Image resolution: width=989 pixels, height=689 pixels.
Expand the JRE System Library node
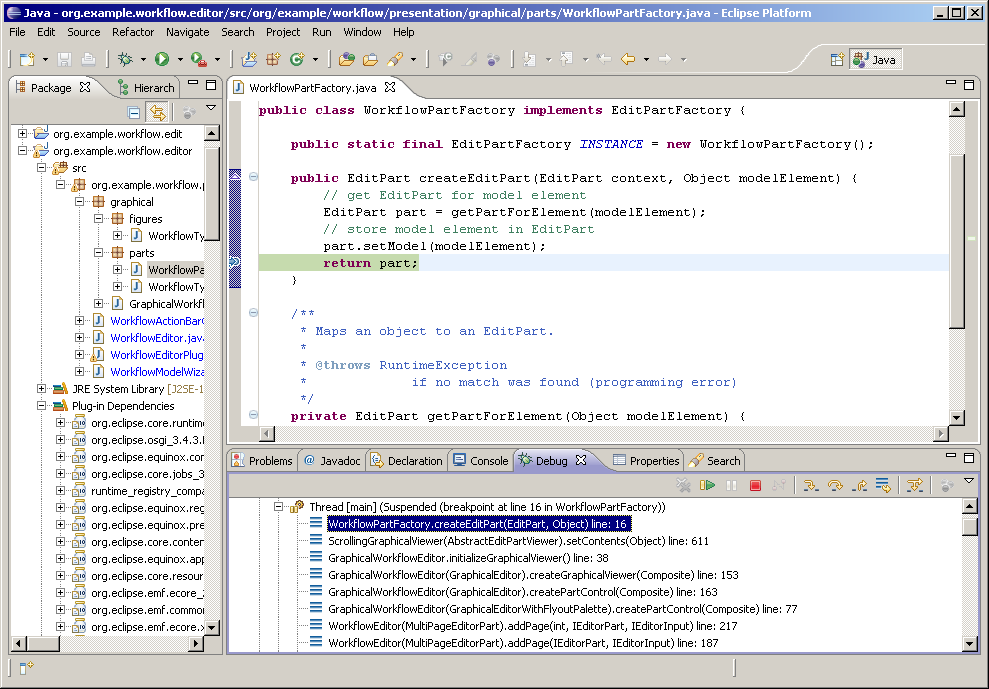[x=41, y=389]
